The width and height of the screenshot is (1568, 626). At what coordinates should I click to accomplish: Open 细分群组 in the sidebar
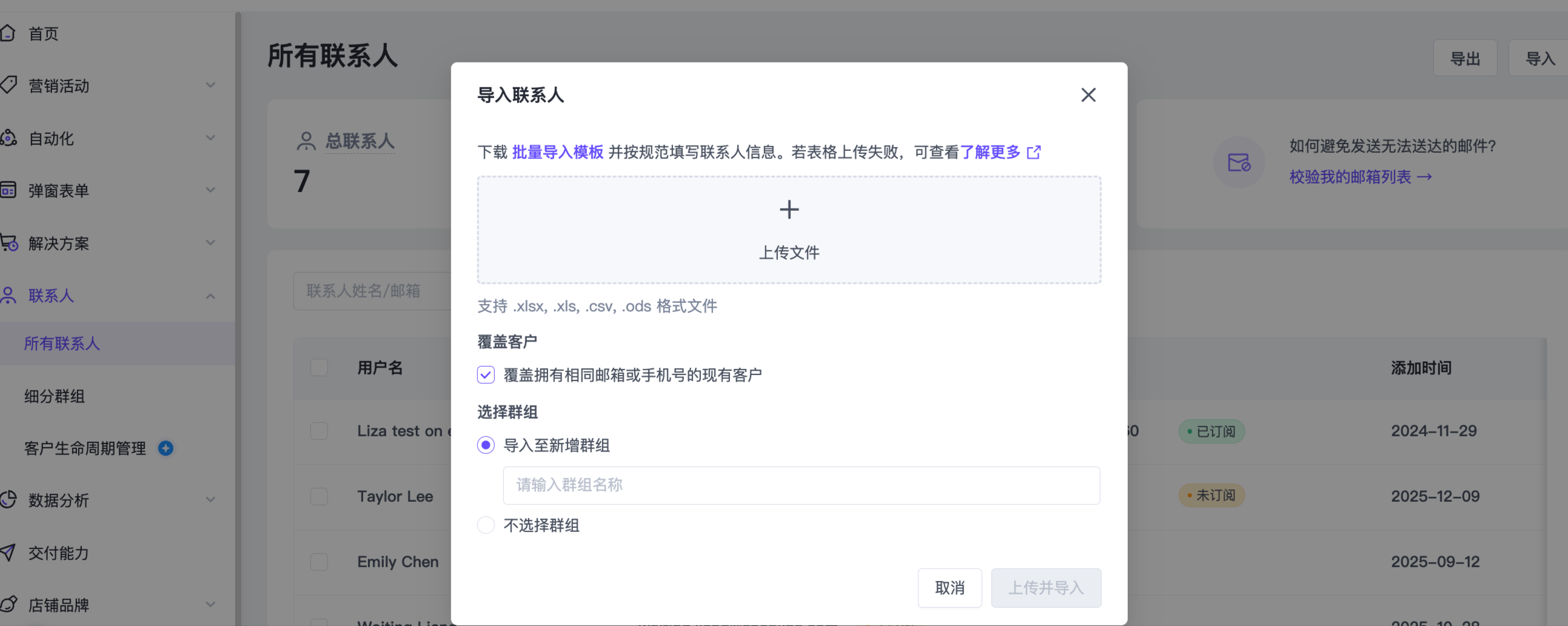click(x=55, y=397)
